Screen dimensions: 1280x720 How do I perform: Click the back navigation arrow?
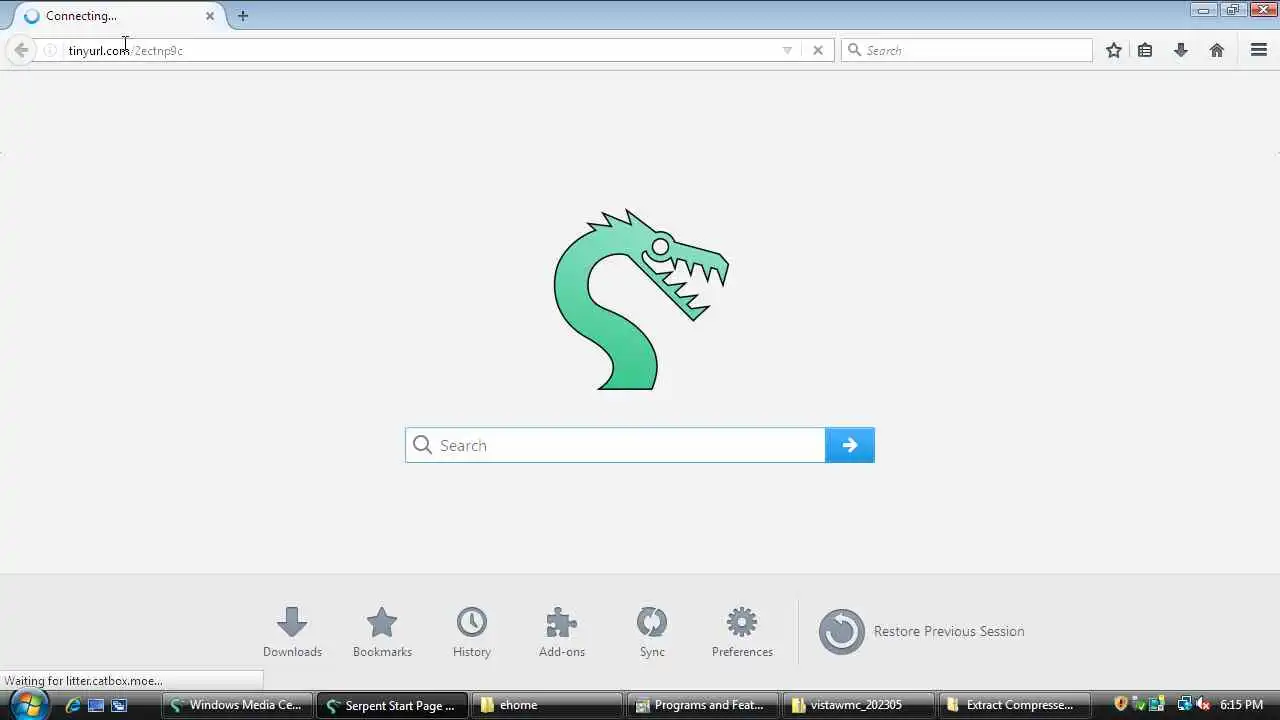coord(21,50)
